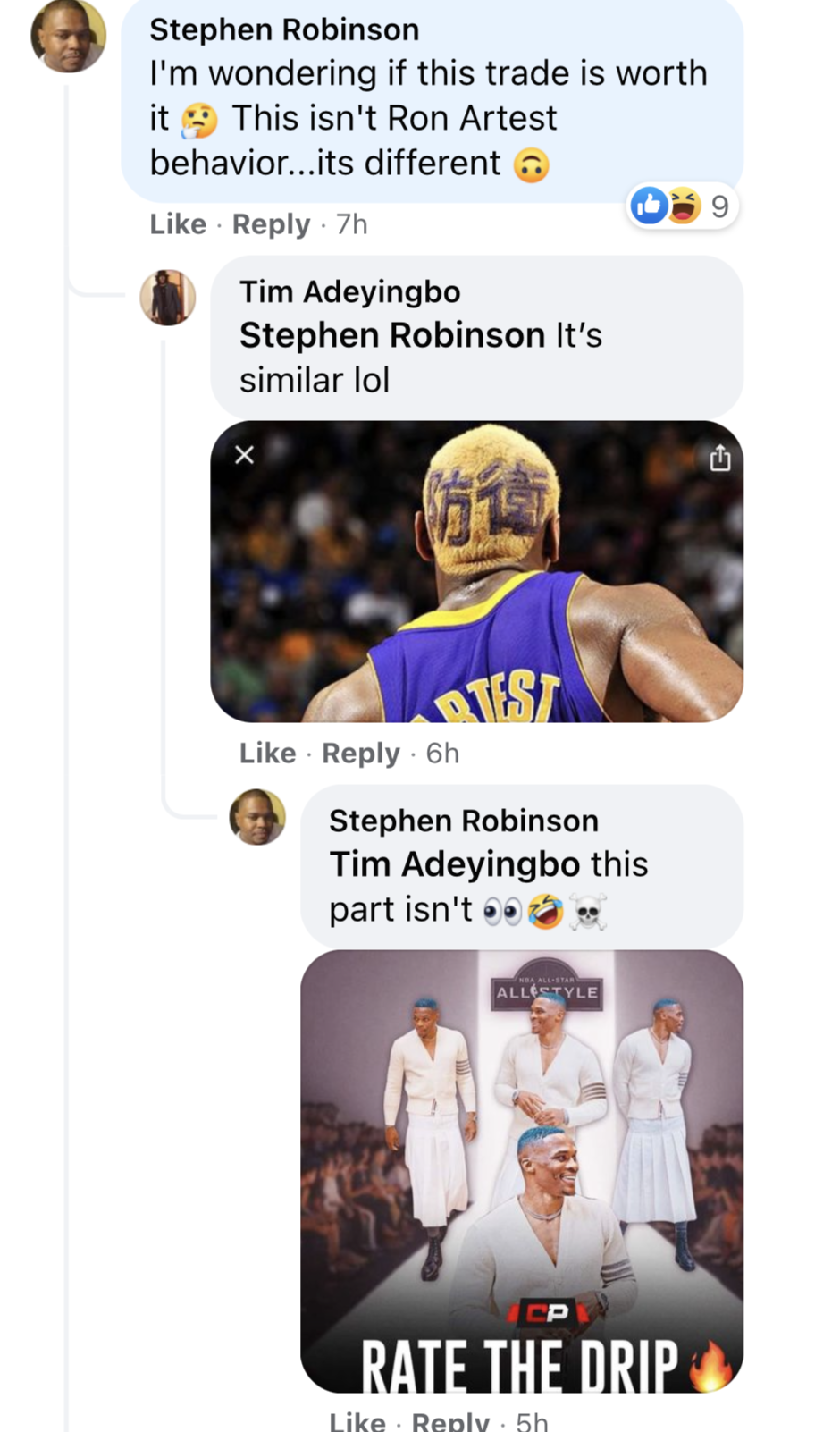
Task: Open Tim Adeyingbo's profile picture
Action: point(168,298)
